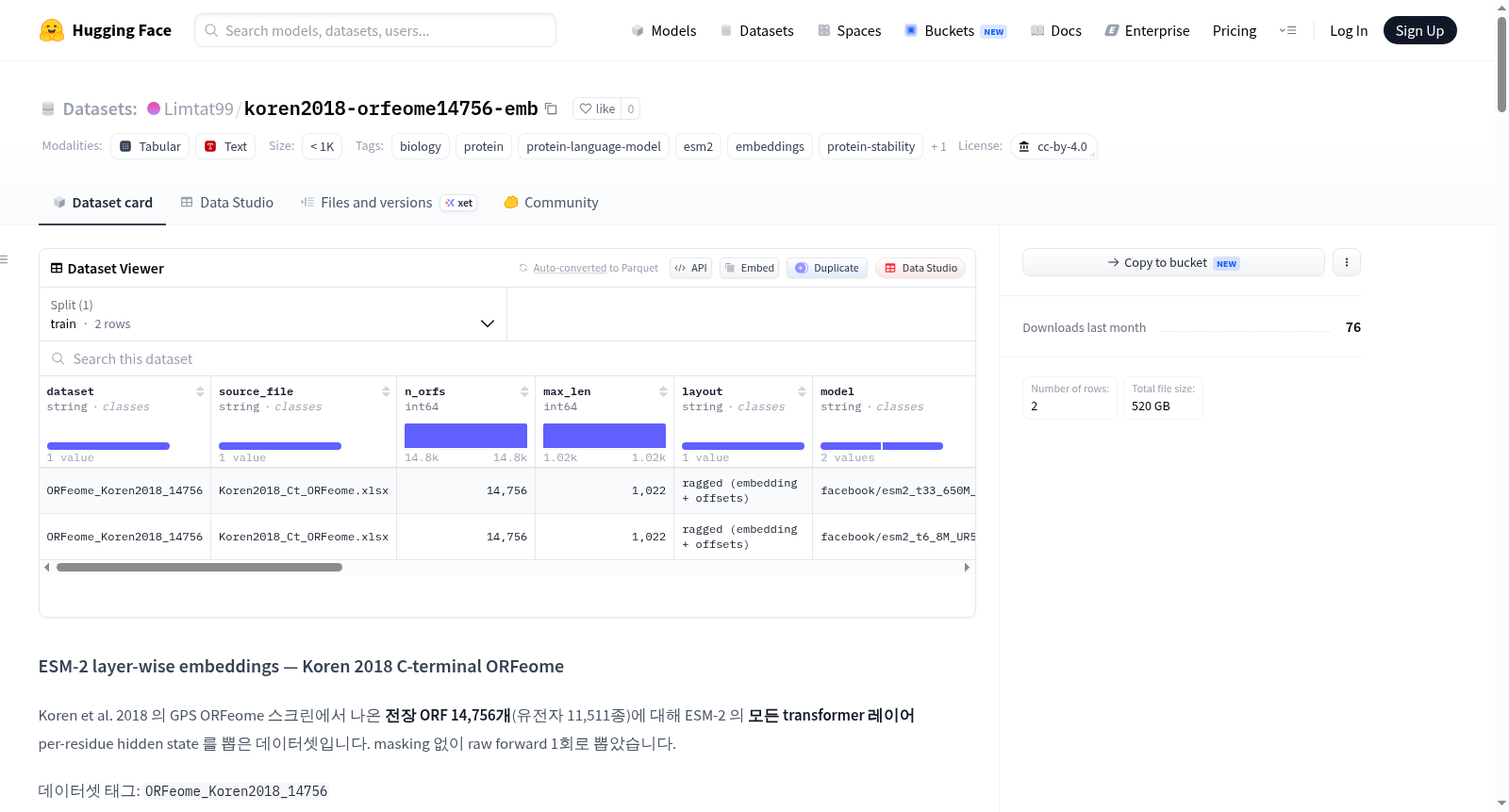Click the table horizontal scrollbar thumb

click(x=199, y=568)
